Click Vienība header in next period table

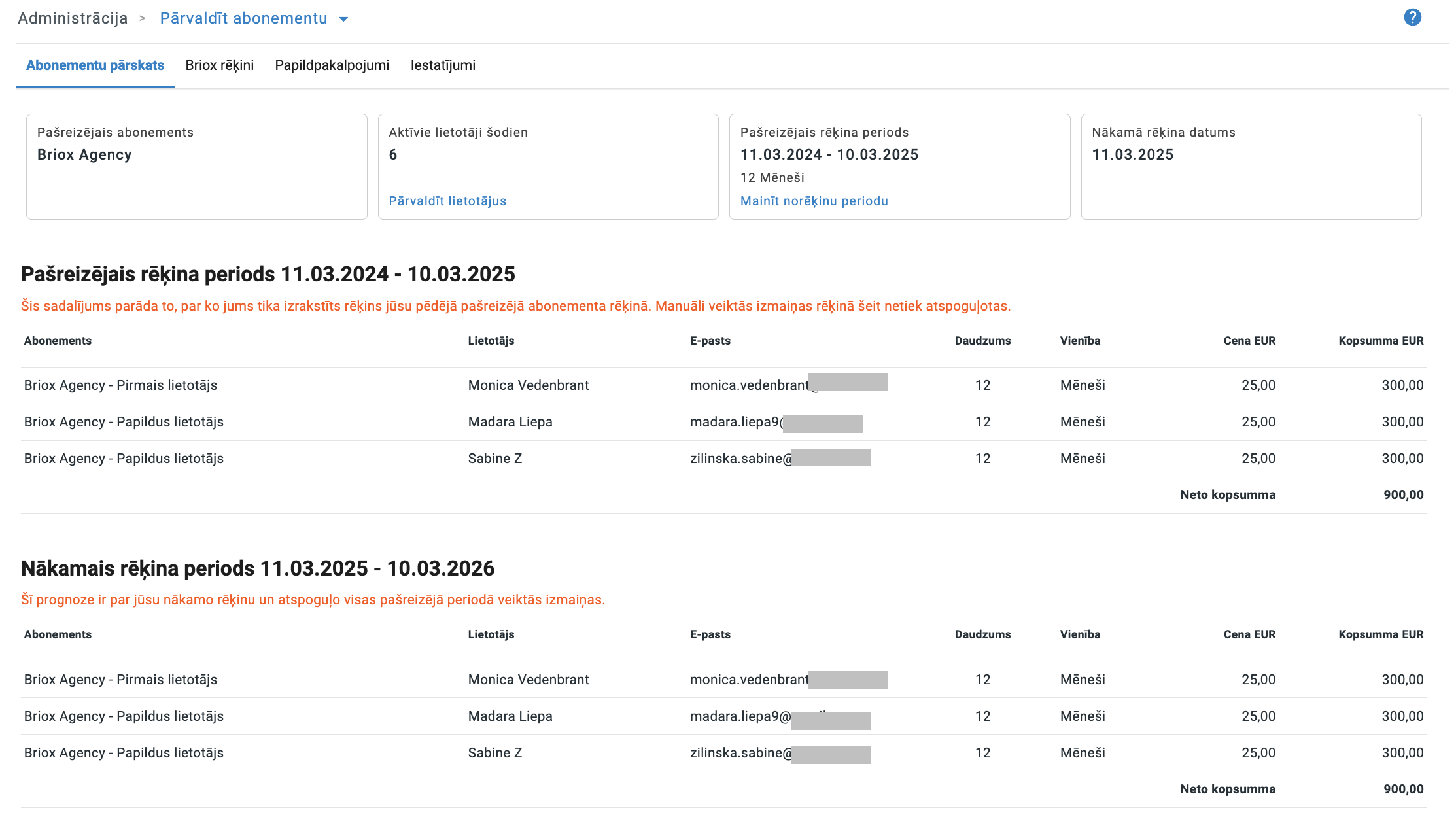1080,634
